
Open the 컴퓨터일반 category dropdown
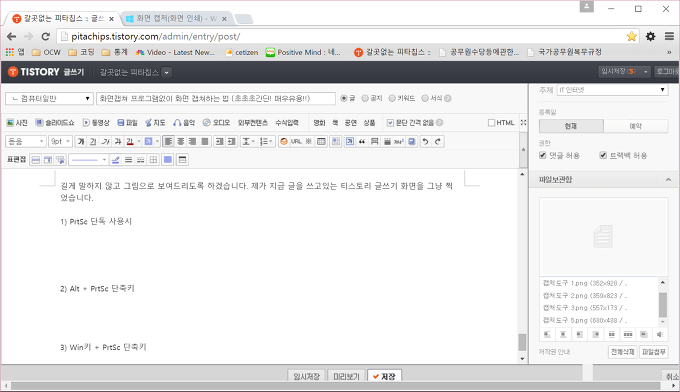pos(49,98)
